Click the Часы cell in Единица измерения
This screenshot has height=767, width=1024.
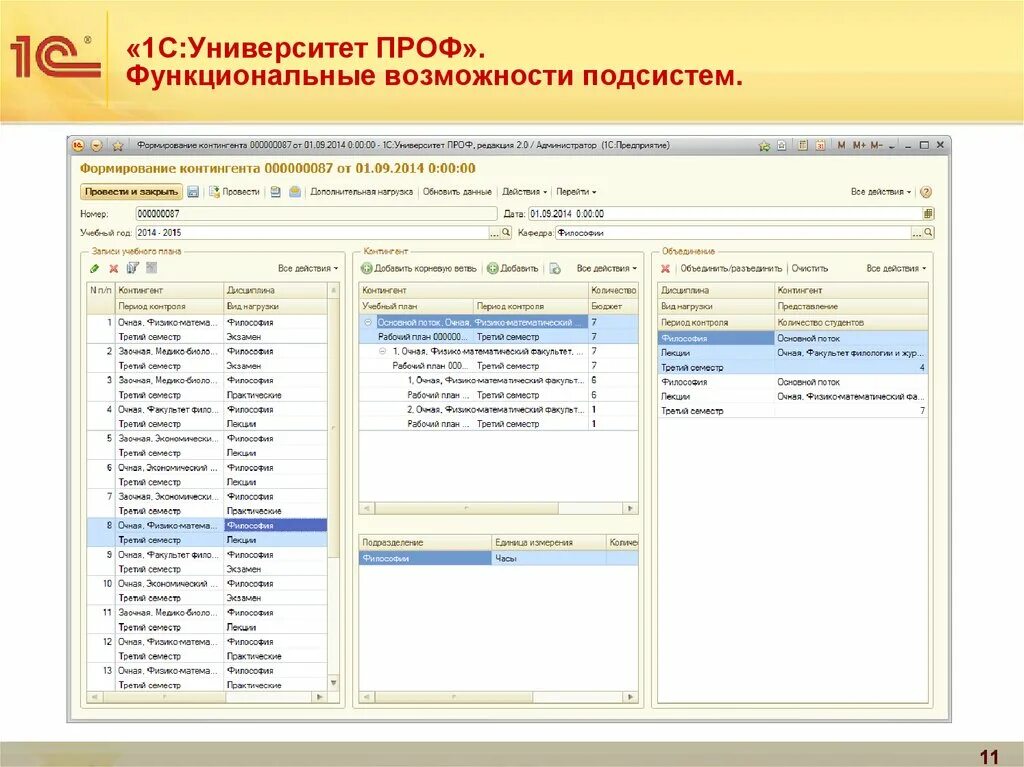(x=549, y=559)
